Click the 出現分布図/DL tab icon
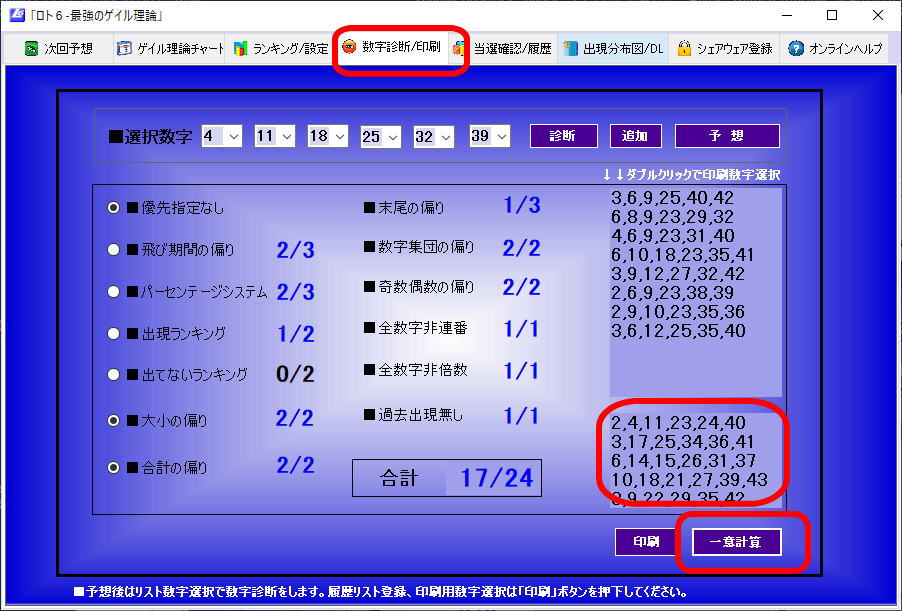 (x=570, y=48)
